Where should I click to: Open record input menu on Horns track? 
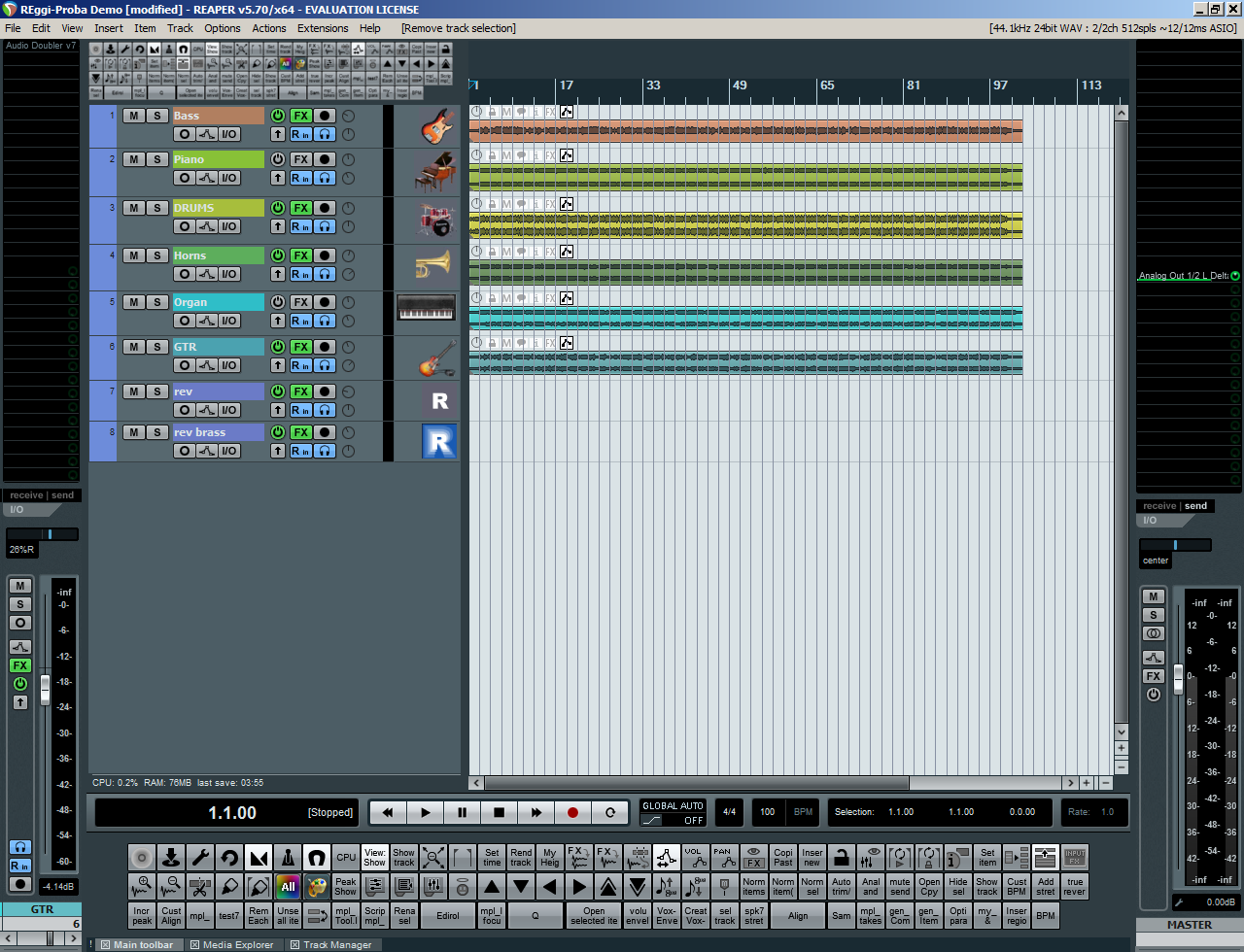300,274
